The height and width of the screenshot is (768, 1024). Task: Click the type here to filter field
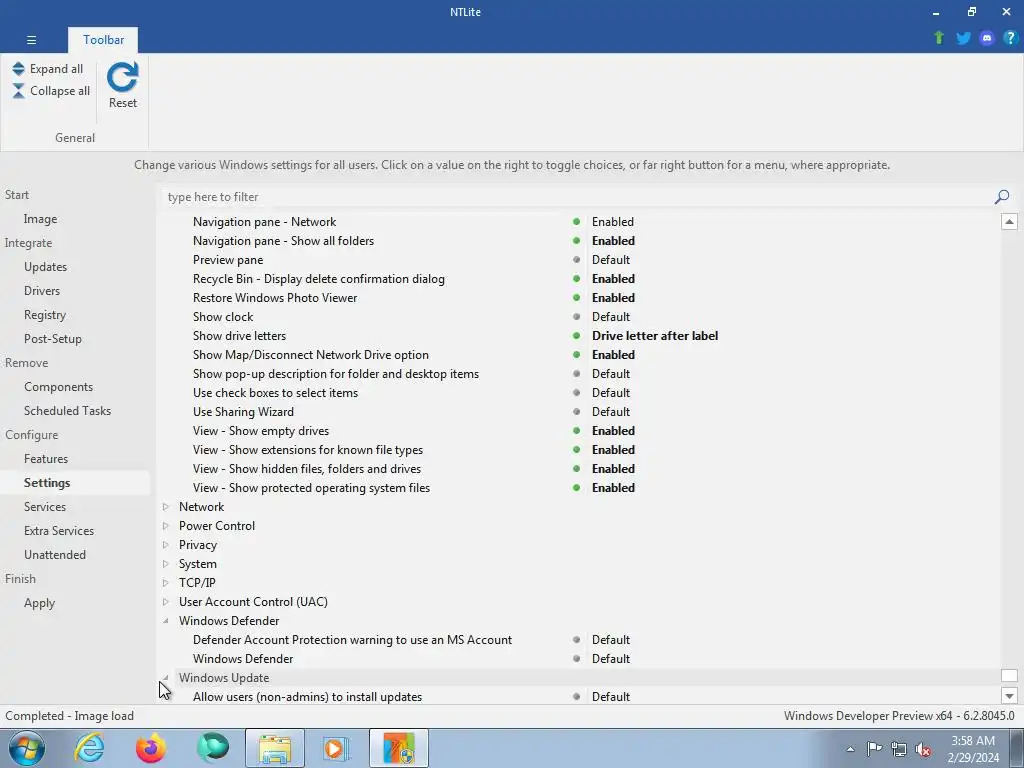tap(577, 197)
